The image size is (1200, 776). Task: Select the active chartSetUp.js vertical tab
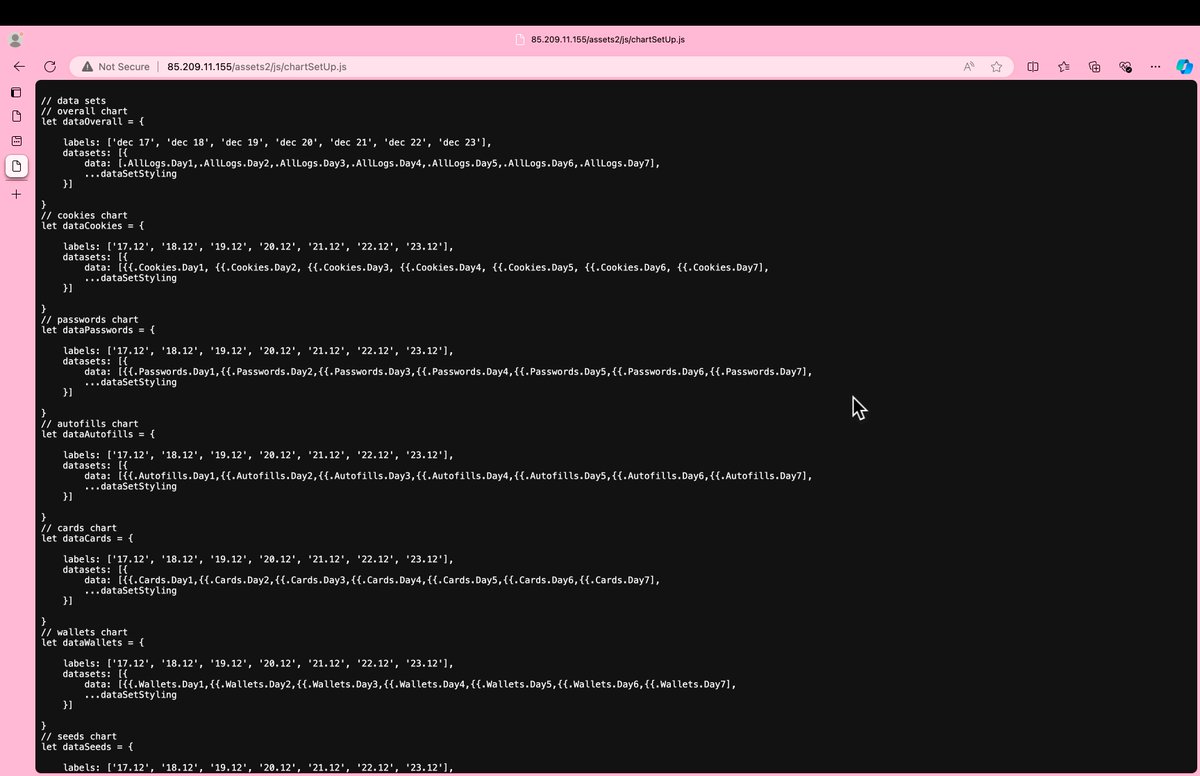pyautogui.click(x=16, y=166)
